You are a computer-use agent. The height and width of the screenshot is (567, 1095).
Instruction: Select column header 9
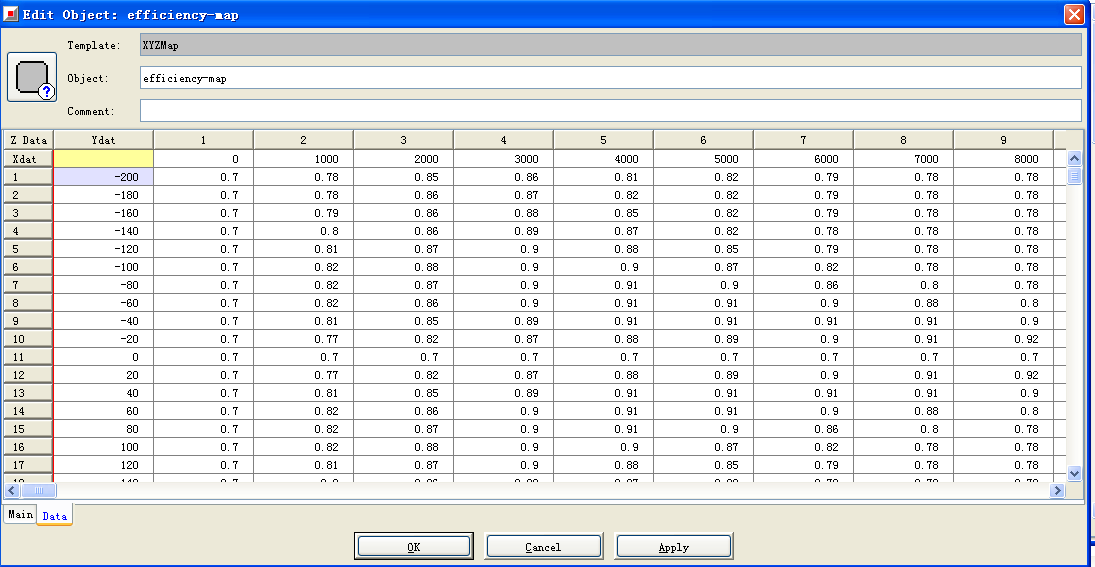pyautogui.click(x=1003, y=140)
